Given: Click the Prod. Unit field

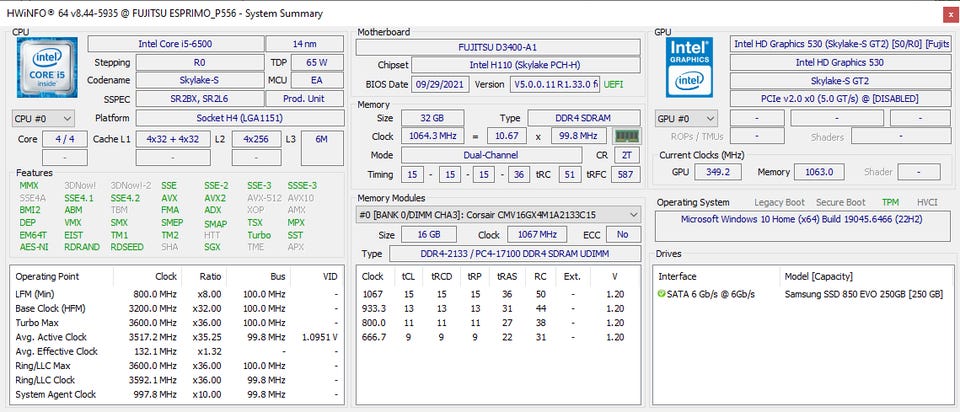Looking at the screenshot, I should [x=304, y=99].
